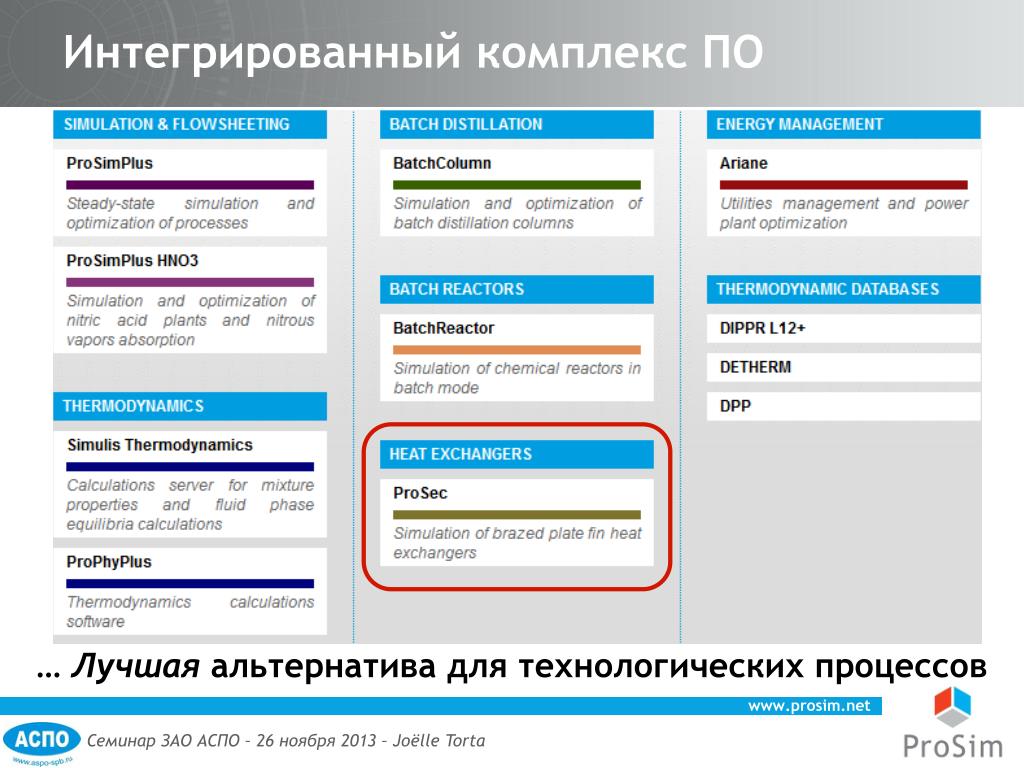Screen dimensions: 1024x768
Task: Select the Thermodynamic Databases header
Action: 843,289
